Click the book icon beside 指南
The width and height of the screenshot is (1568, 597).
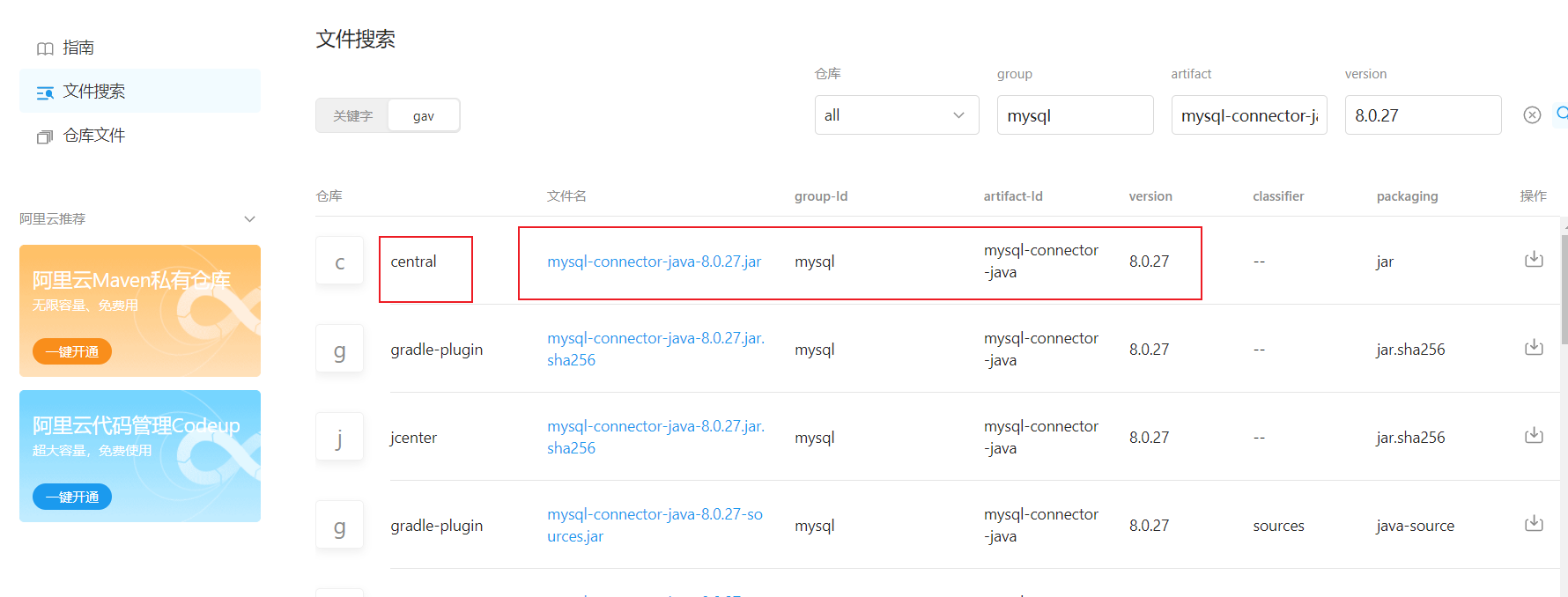[45, 48]
